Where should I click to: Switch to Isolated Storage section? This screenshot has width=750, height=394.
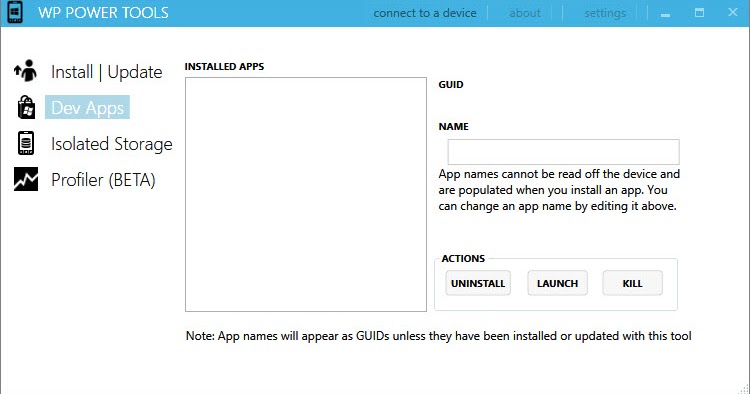(112, 144)
